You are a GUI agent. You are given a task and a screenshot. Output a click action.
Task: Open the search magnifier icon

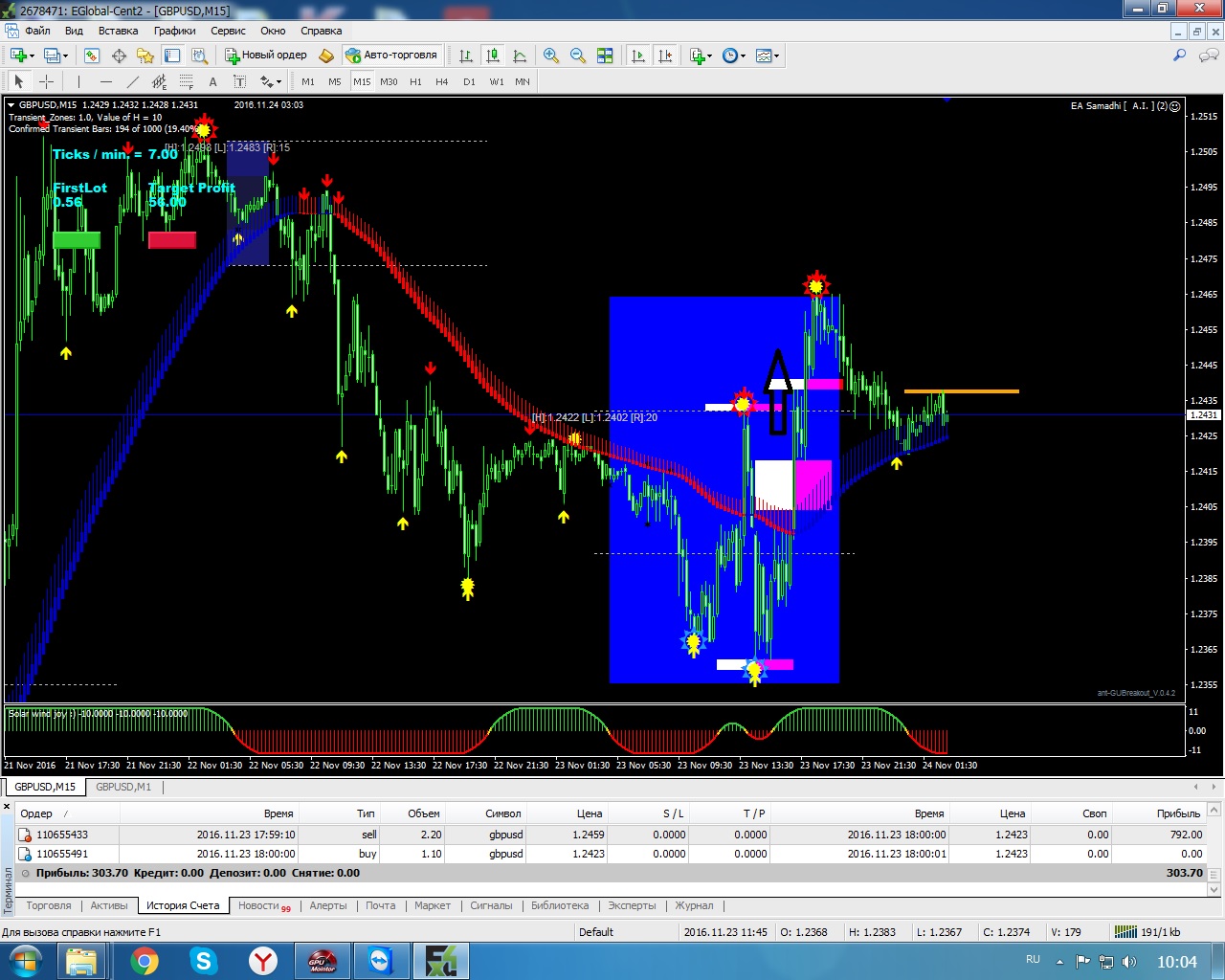[x=1180, y=56]
